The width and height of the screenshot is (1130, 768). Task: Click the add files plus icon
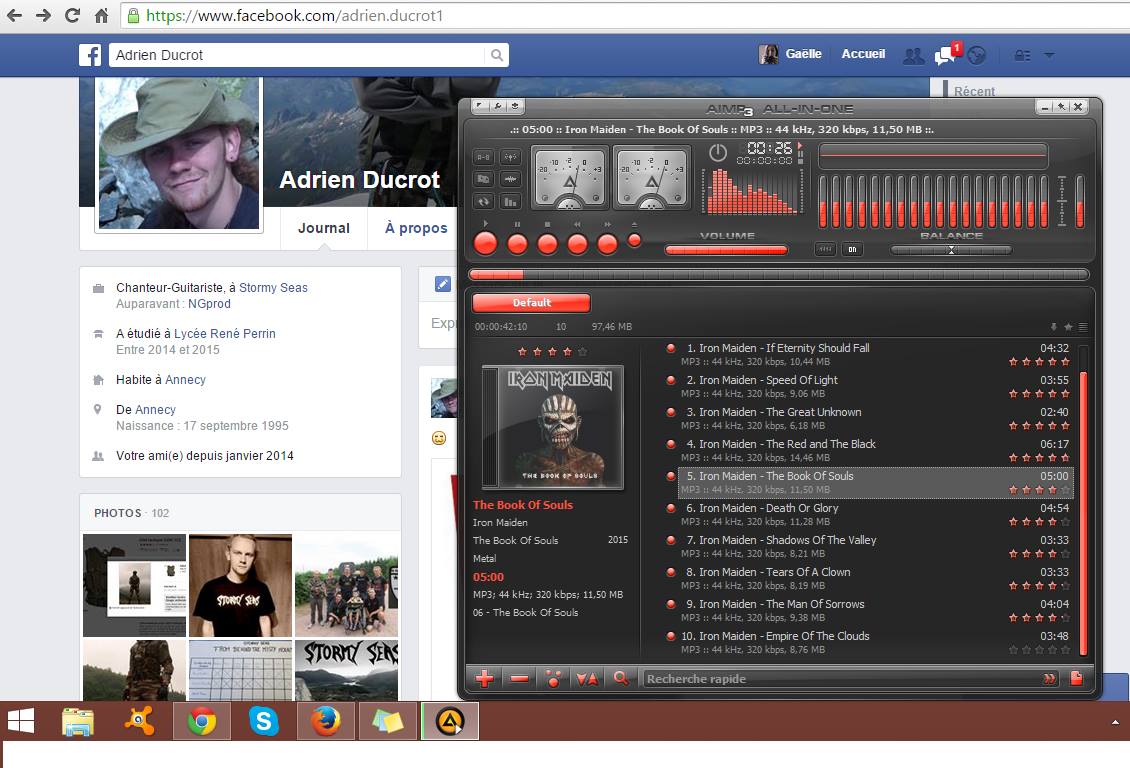tap(485, 679)
